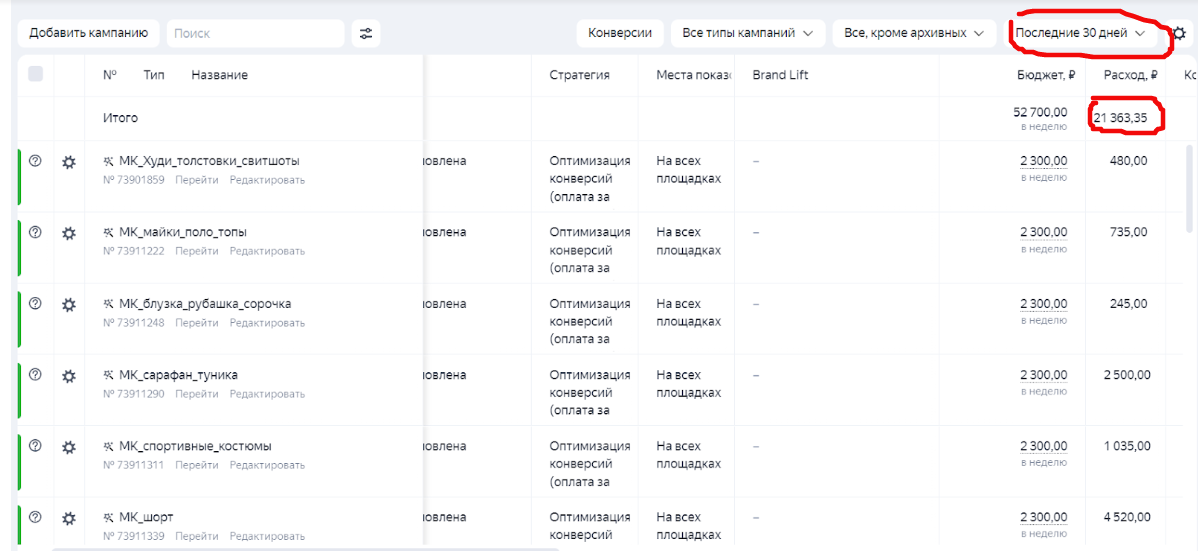Screen dimensions: 1198x551
Task: Click the 'Конверсии' button
Action: 620,33
